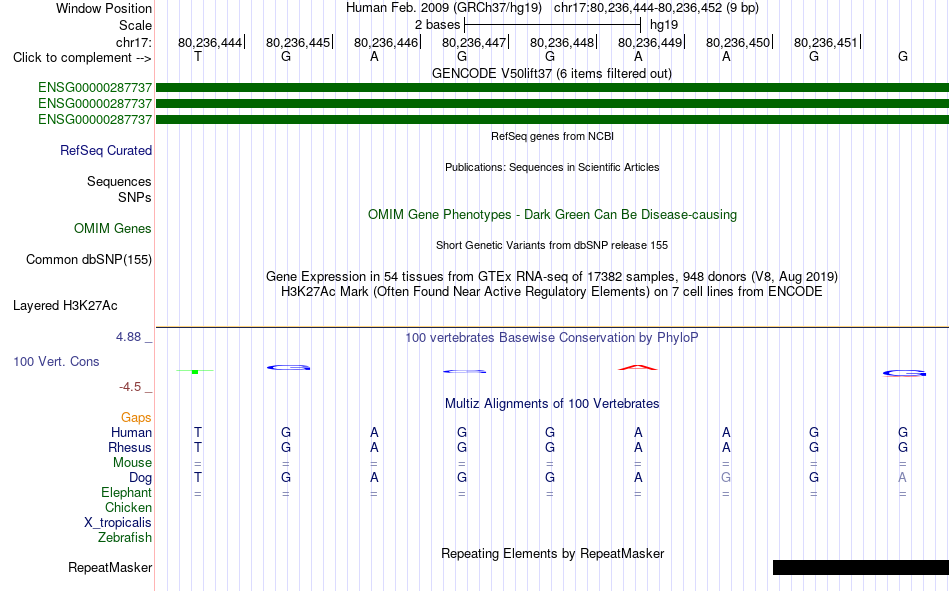This screenshot has height=591, width=950.
Task: Click the '2 bases' scale bar
Action: pyautogui.click(x=552, y=25)
